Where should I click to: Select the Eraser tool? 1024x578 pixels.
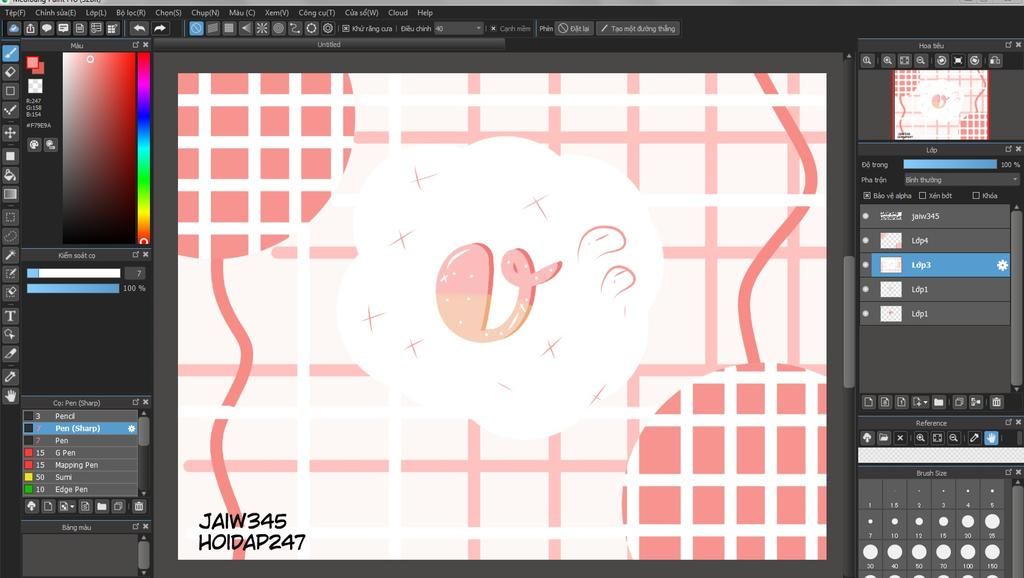click(x=10, y=72)
